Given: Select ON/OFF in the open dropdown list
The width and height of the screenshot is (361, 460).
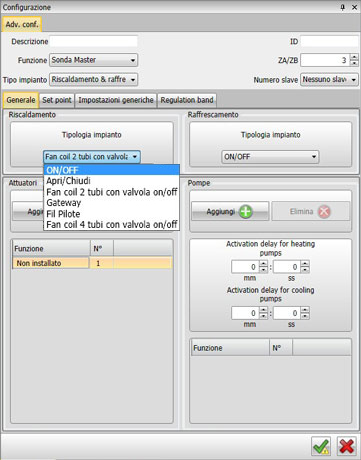Looking at the screenshot, I should point(112,170).
